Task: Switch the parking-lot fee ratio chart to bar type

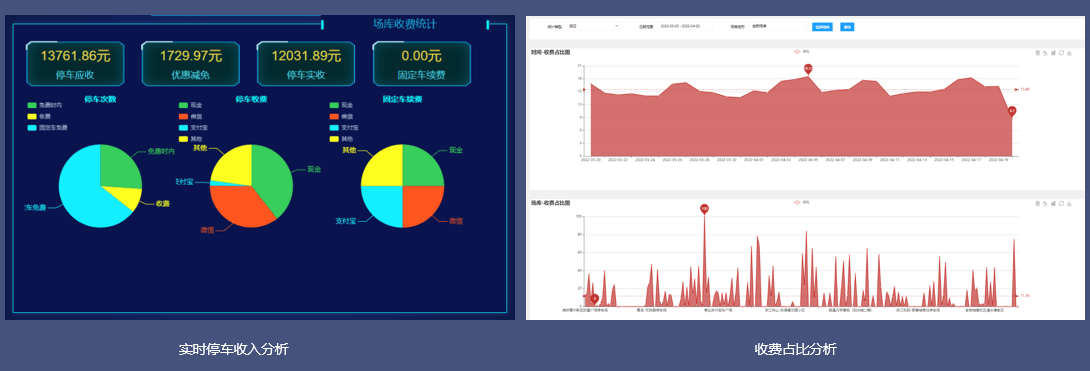Action: tap(1053, 203)
